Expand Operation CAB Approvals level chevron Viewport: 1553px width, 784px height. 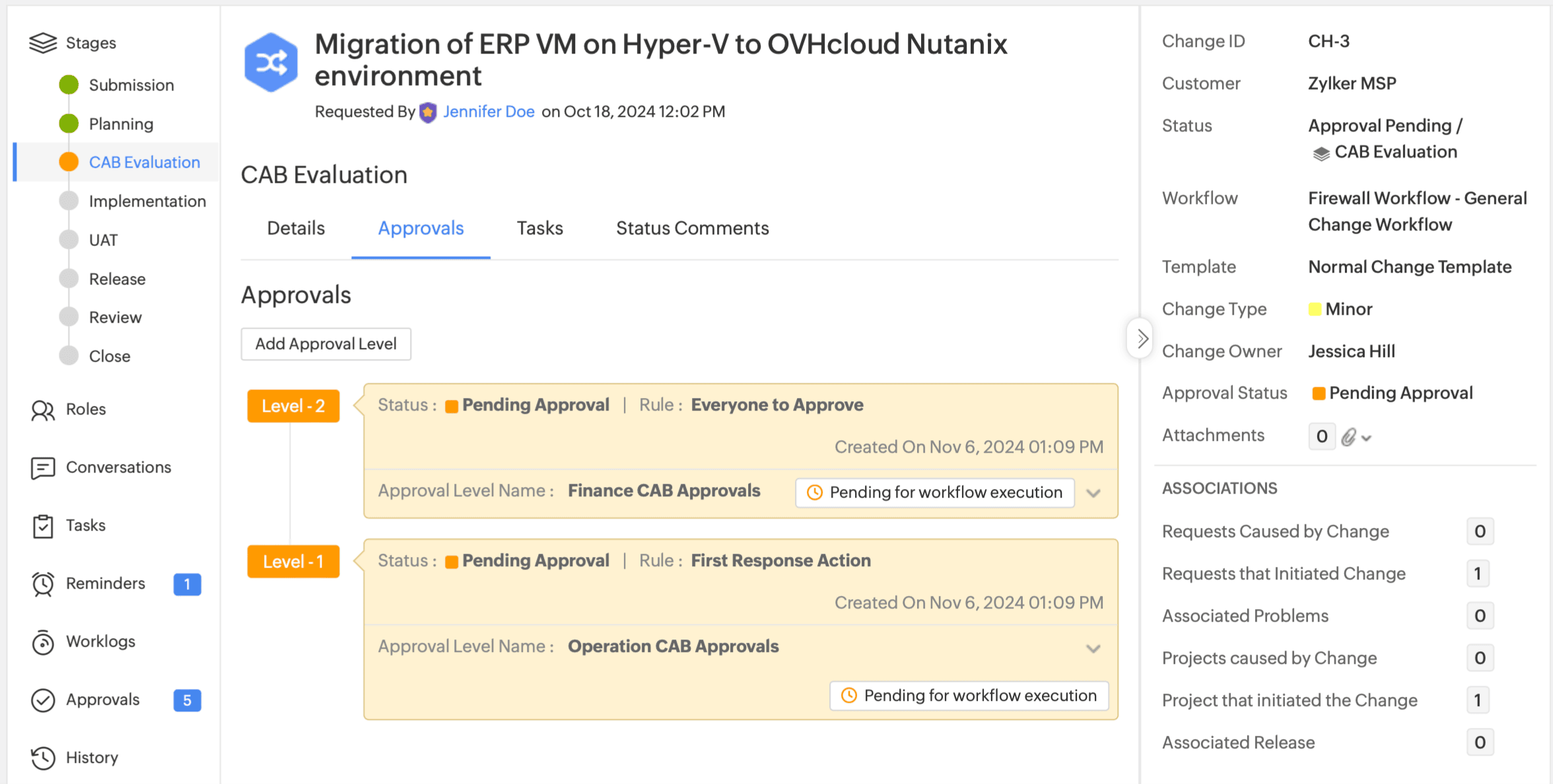pyautogui.click(x=1093, y=649)
